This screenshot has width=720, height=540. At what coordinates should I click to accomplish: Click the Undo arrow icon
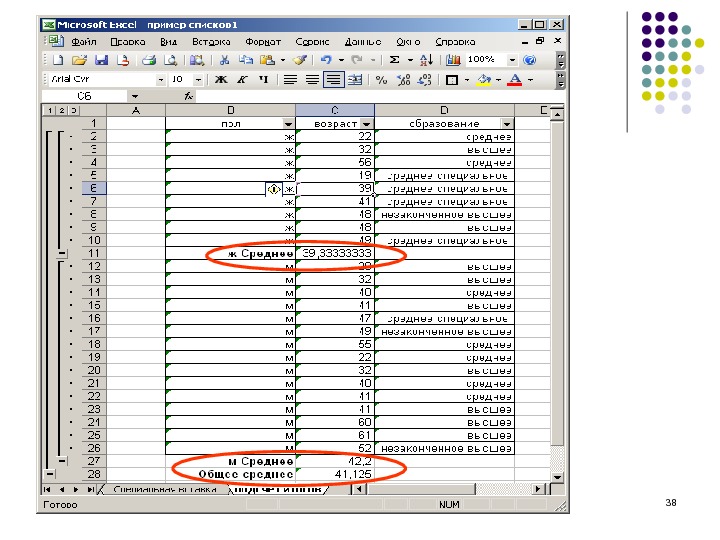(x=325, y=60)
